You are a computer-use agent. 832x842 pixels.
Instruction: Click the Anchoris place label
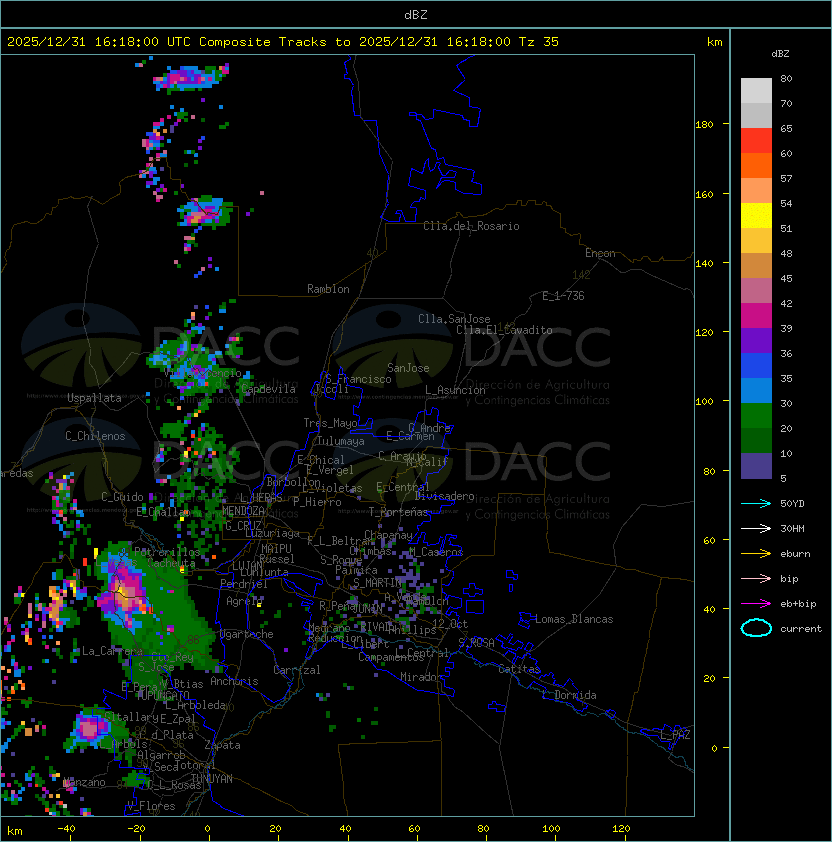[x=234, y=681]
